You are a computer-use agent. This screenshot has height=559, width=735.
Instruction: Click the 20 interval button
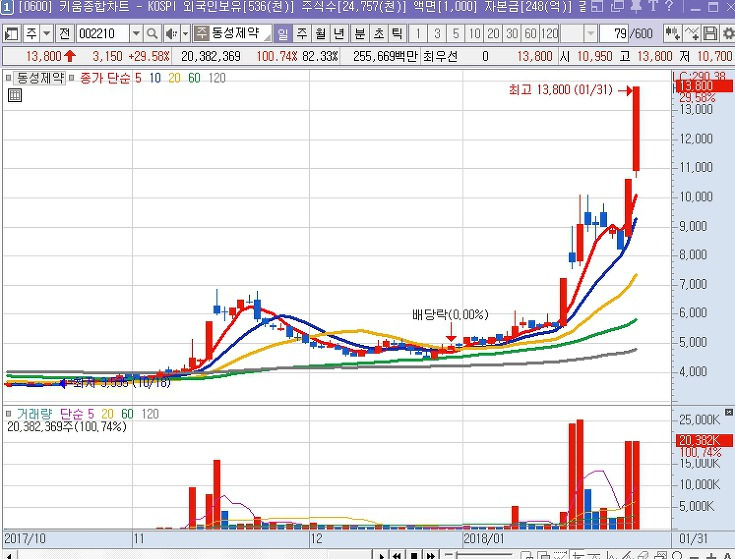point(493,34)
